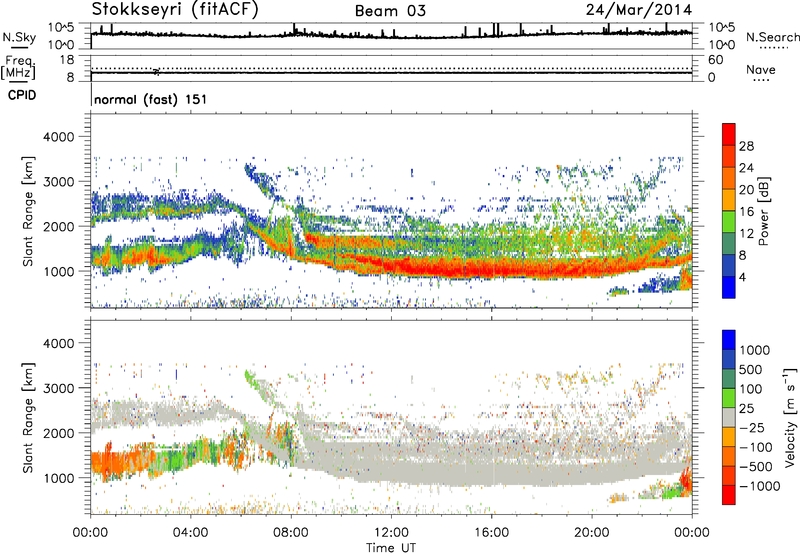Select the light green Velocity colorbar segment near 25

(x=729, y=398)
